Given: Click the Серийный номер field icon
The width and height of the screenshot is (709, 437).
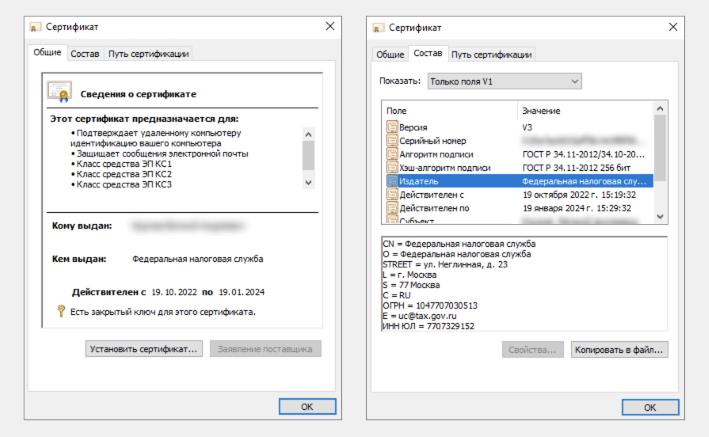Looking at the screenshot, I should (x=392, y=140).
